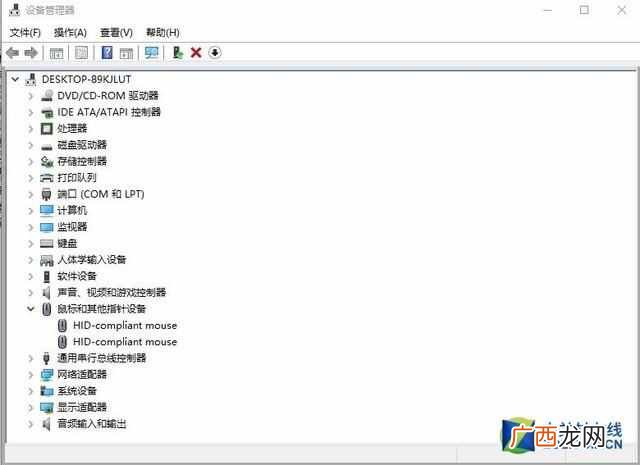640x465 pixels.
Task: Select the 声音、视频和游戏控制器 label
Action: click(111, 292)
